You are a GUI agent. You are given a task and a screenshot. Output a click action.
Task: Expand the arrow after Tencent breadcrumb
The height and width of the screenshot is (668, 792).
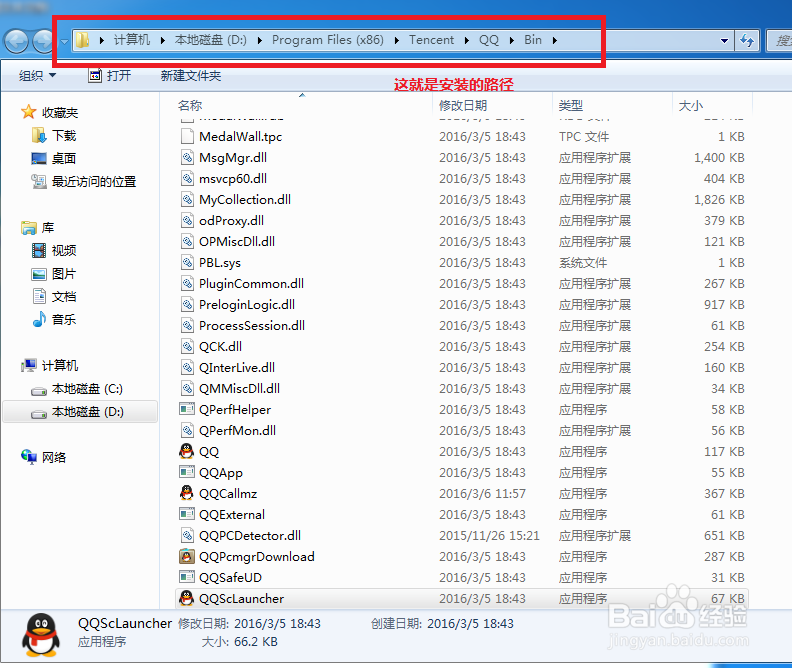coord(466,40)
